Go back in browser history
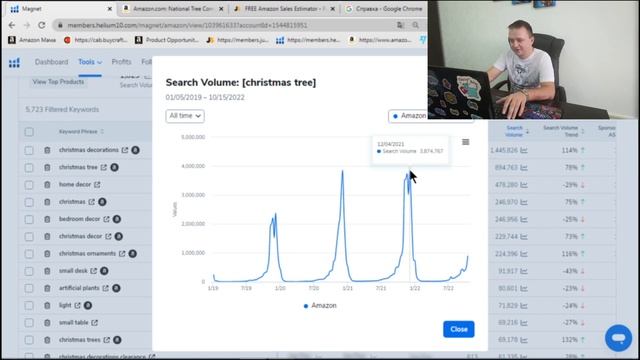 12,25
